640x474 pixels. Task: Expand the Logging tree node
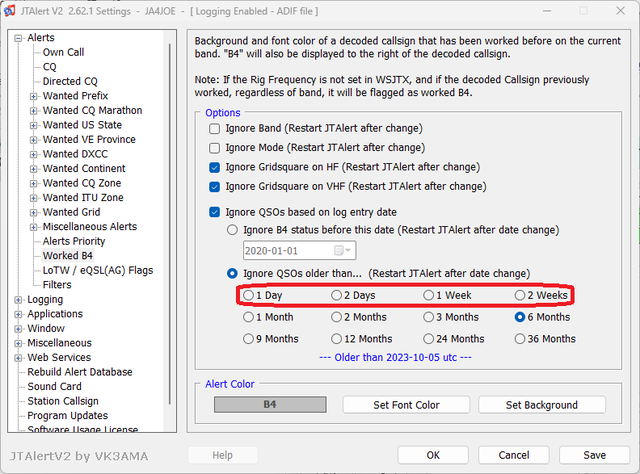(x=18, y=300)
